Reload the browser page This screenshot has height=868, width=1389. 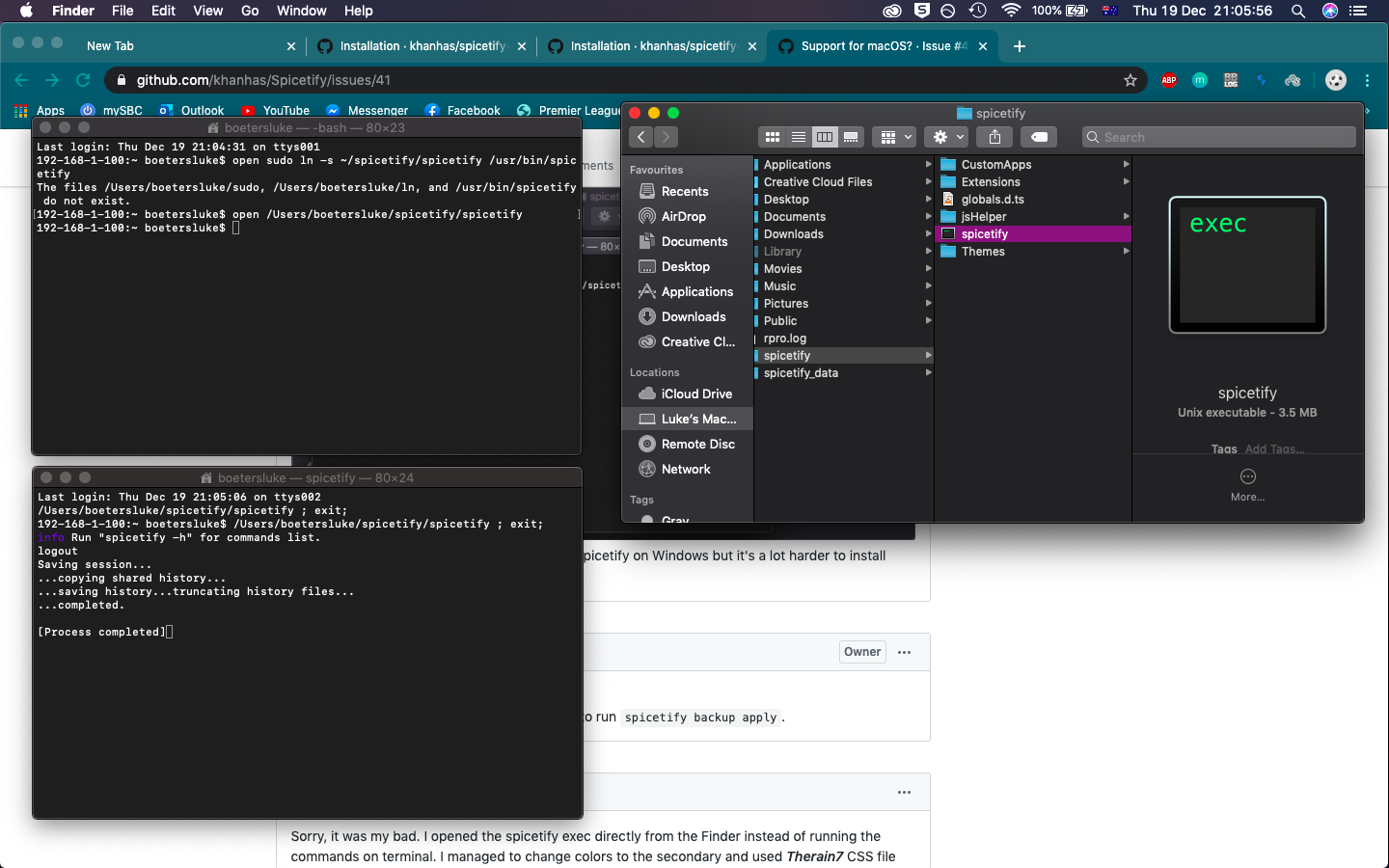(83, 80)
